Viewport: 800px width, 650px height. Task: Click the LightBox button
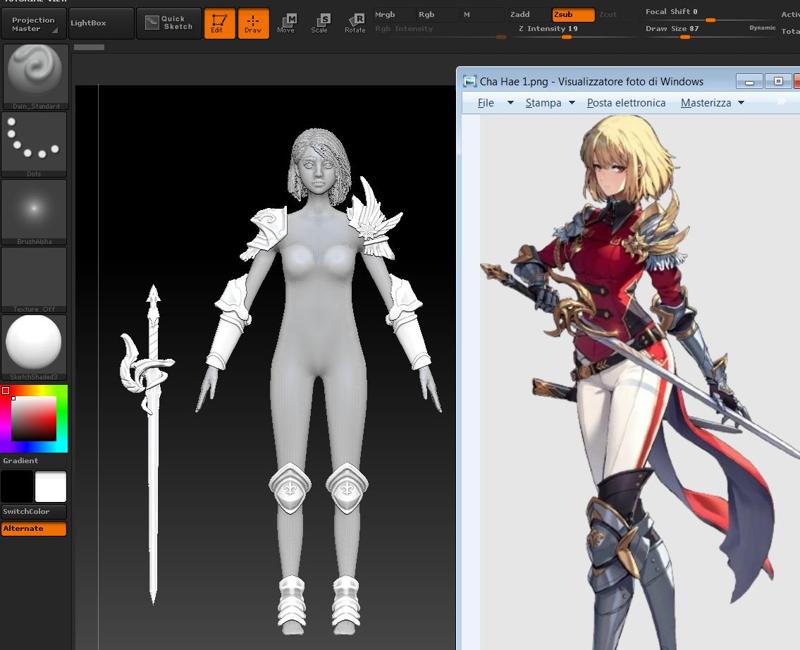point(88,22)
